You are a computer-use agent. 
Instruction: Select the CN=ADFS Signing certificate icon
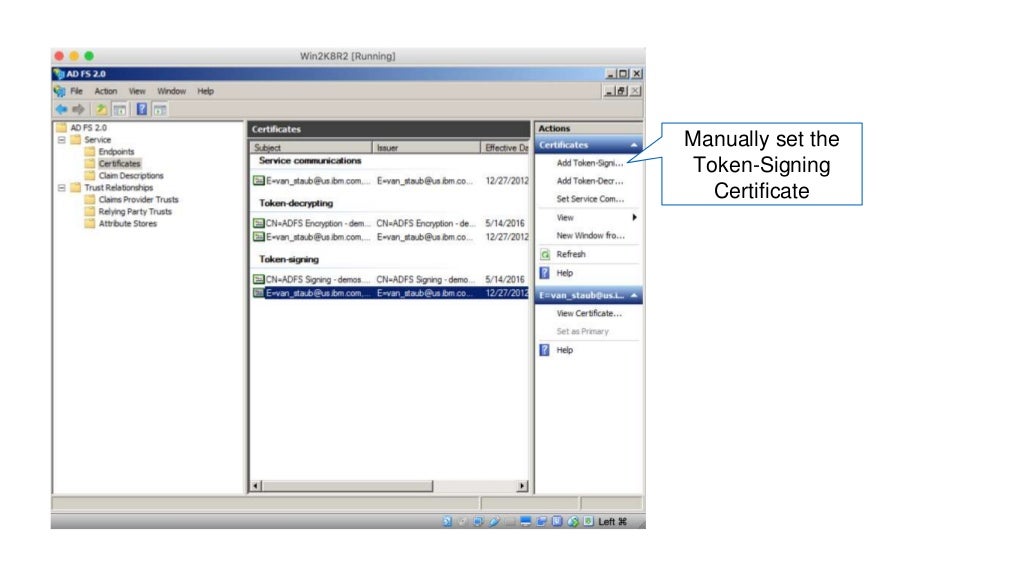click(x=259, y=279)
